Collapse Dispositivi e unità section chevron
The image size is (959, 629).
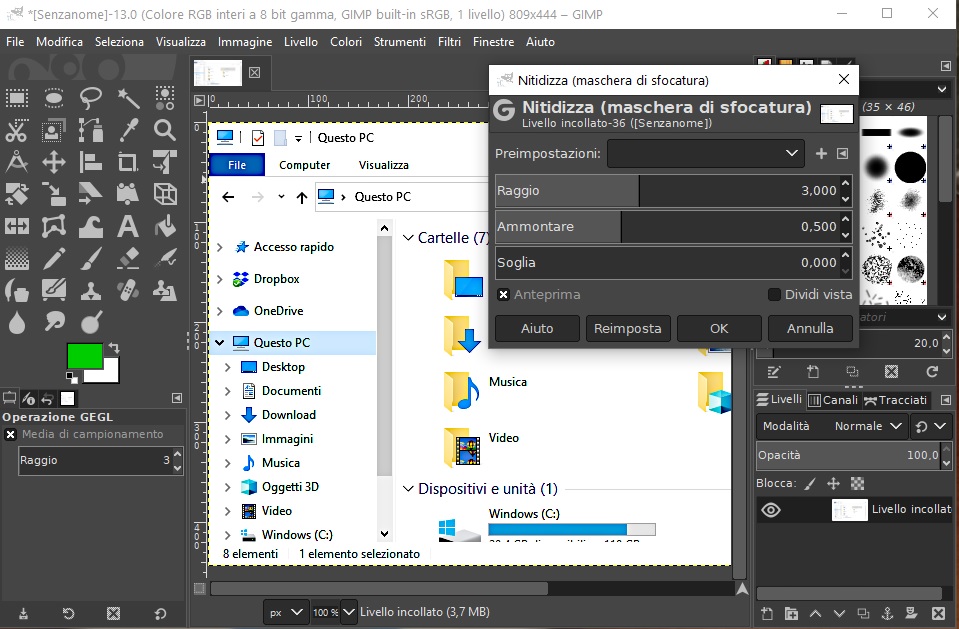click(408, 489)
